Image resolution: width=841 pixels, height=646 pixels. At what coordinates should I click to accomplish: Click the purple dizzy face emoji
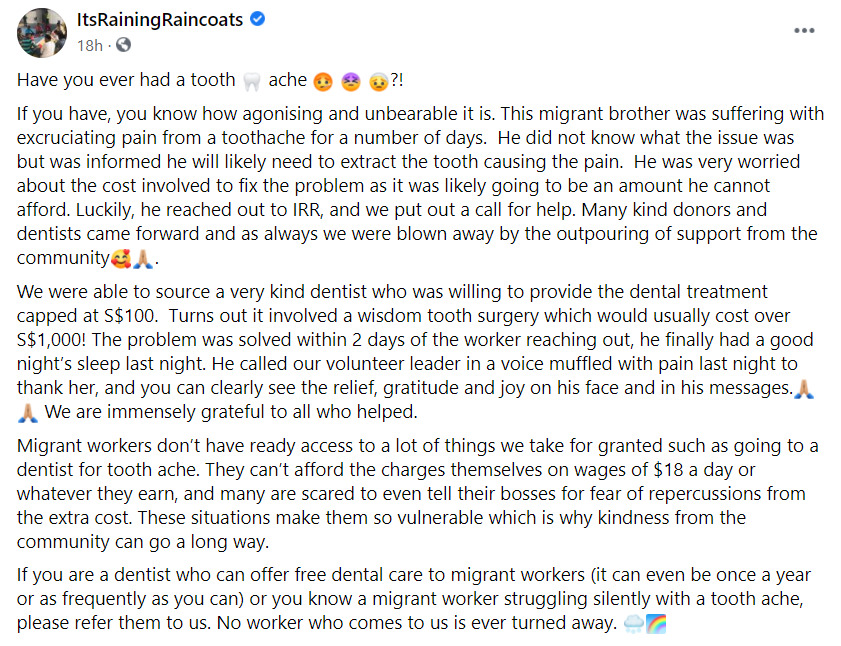click(x=351, y=80)
